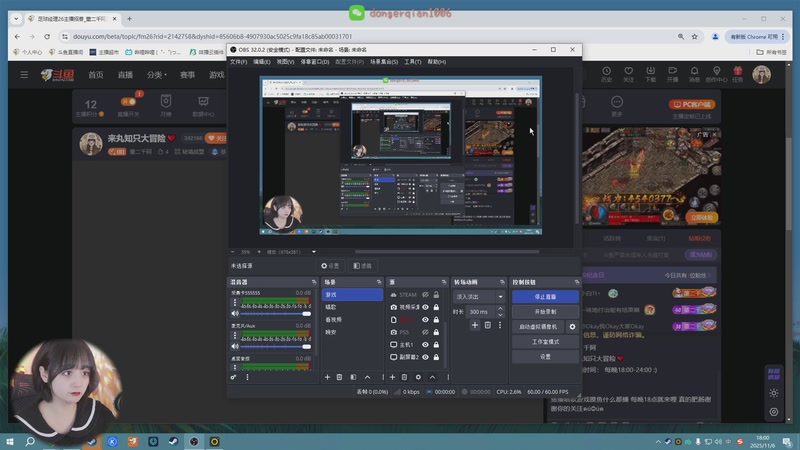Add a new scene with plus icon
This screenshot has width=800, height=450.
(327, 377)
